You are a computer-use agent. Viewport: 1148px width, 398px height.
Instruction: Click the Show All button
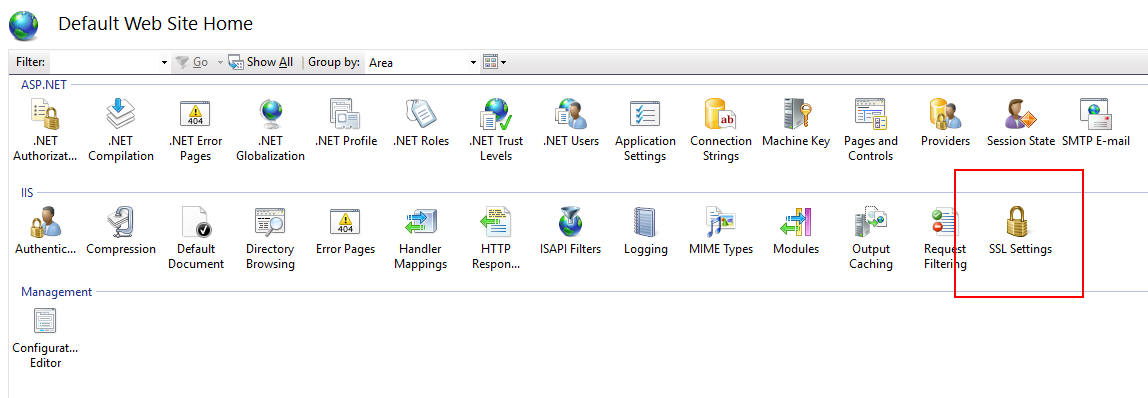[261, 62]
